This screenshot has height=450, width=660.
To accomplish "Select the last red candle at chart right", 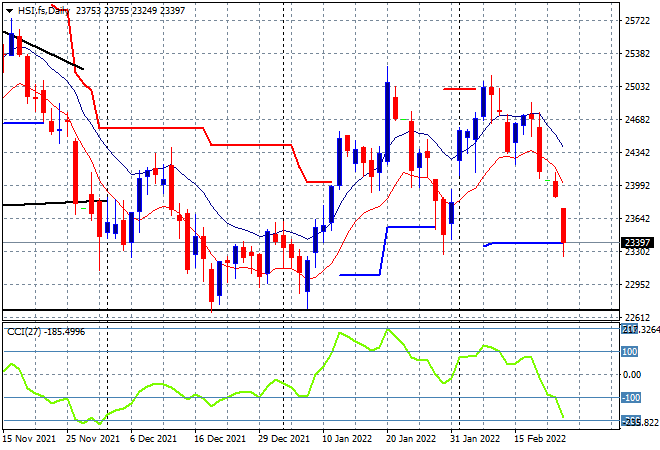I will (563, 225).
